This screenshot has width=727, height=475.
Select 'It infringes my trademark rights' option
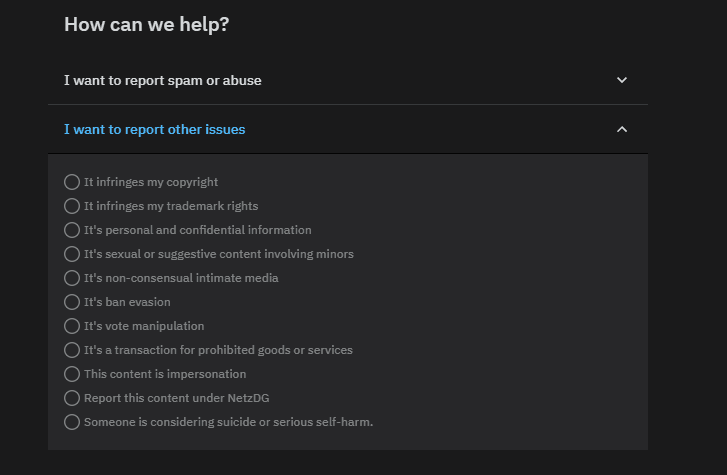pos(72,206)
